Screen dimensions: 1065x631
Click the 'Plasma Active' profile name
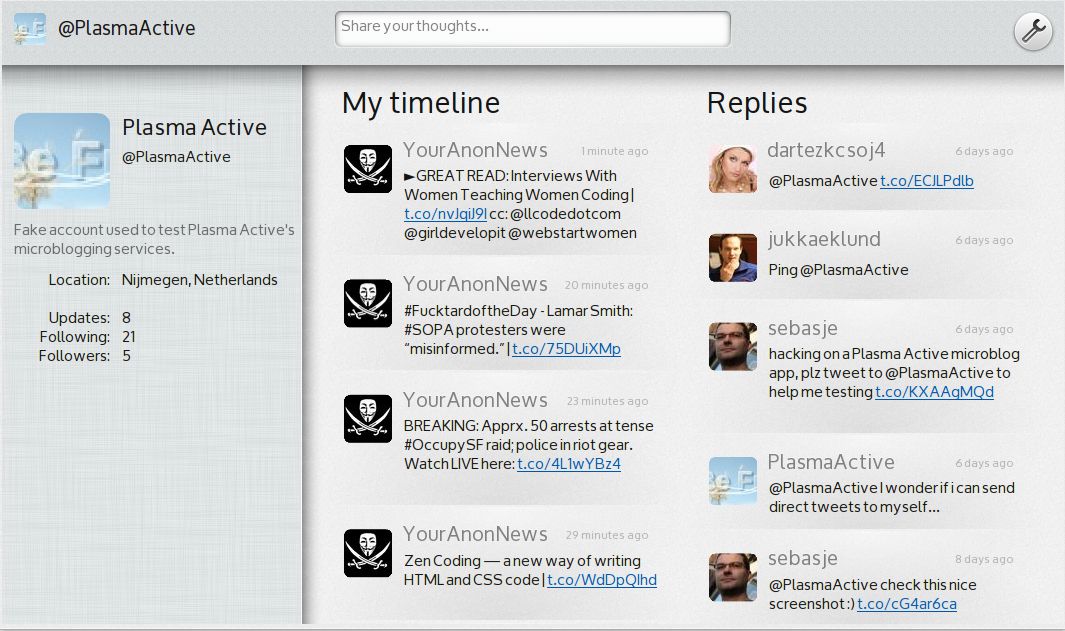click(194, 127)
